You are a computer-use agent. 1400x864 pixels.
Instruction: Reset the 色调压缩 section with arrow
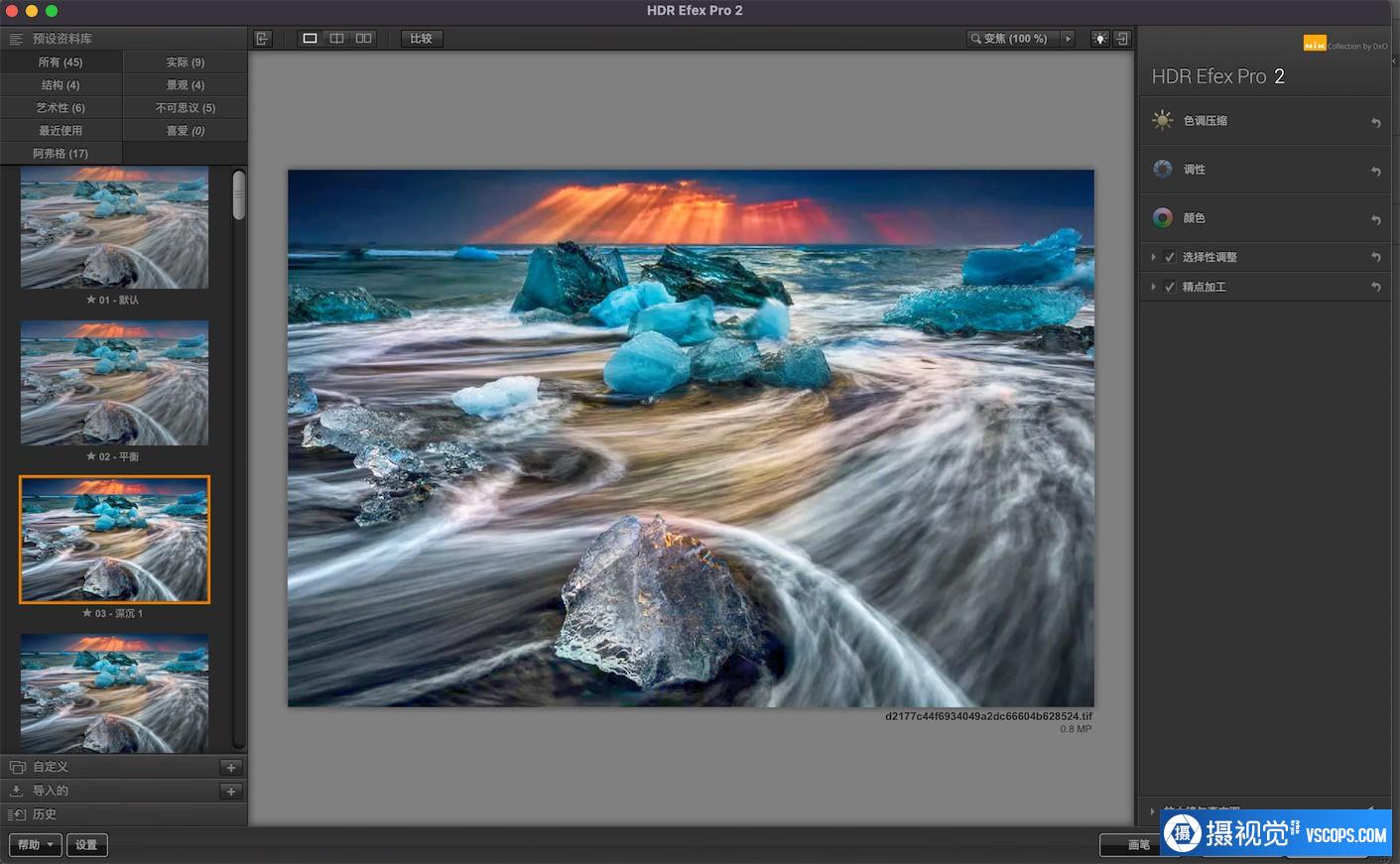point(1375,122)
